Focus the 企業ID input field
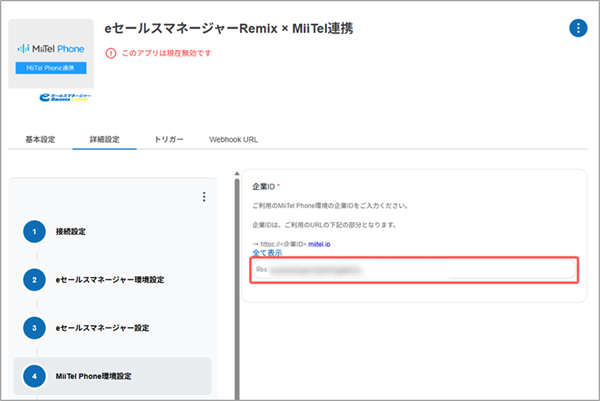 click(x=414, y=270)
